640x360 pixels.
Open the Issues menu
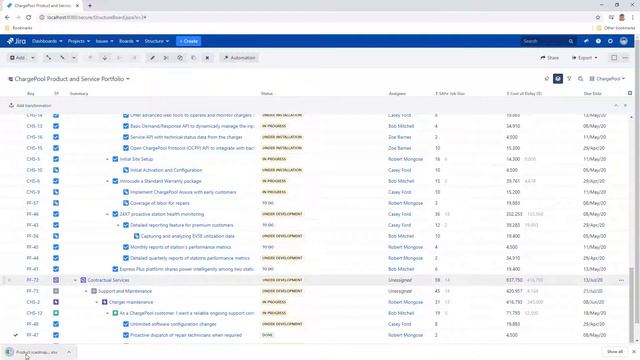pyautogui.click(x=104, y=41)
